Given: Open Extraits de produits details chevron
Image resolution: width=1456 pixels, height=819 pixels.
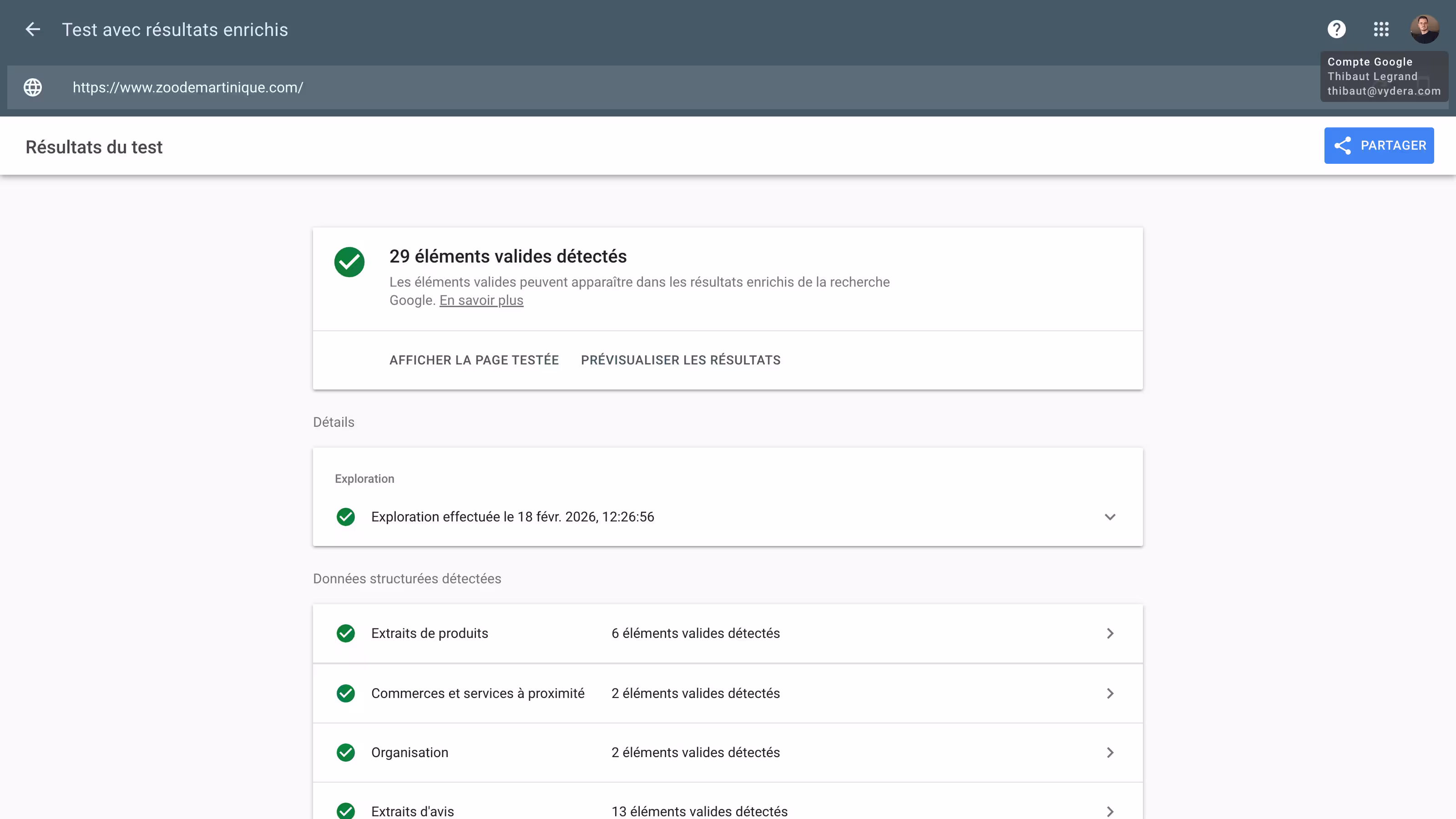Looking at the screenshot, I should click(1110, 634).
